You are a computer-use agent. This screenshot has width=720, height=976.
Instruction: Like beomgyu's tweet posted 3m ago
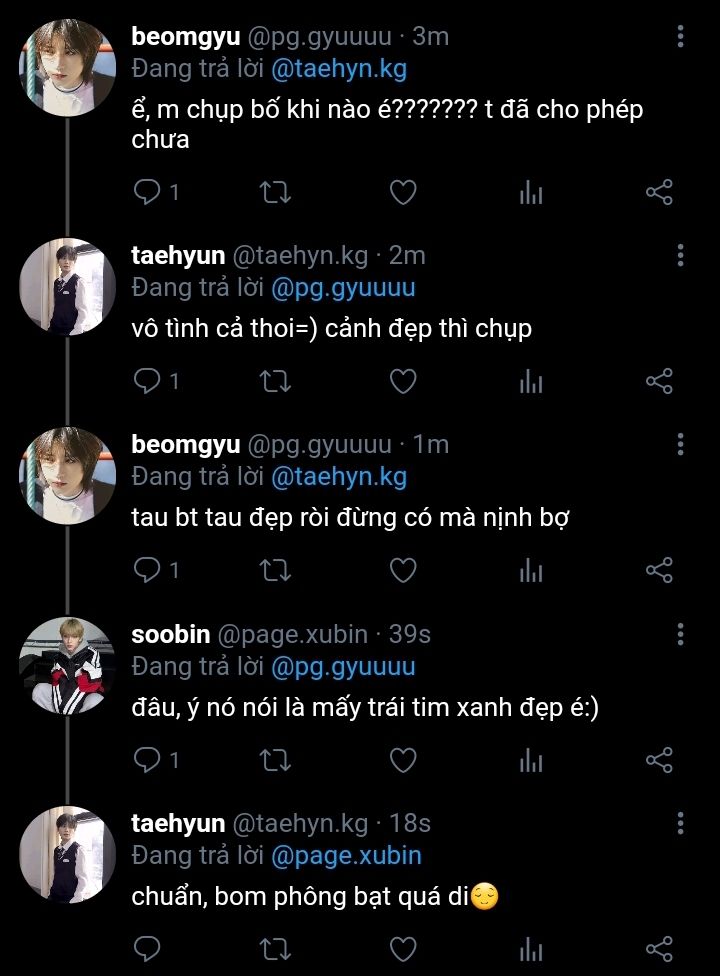[x=402, y=192]
